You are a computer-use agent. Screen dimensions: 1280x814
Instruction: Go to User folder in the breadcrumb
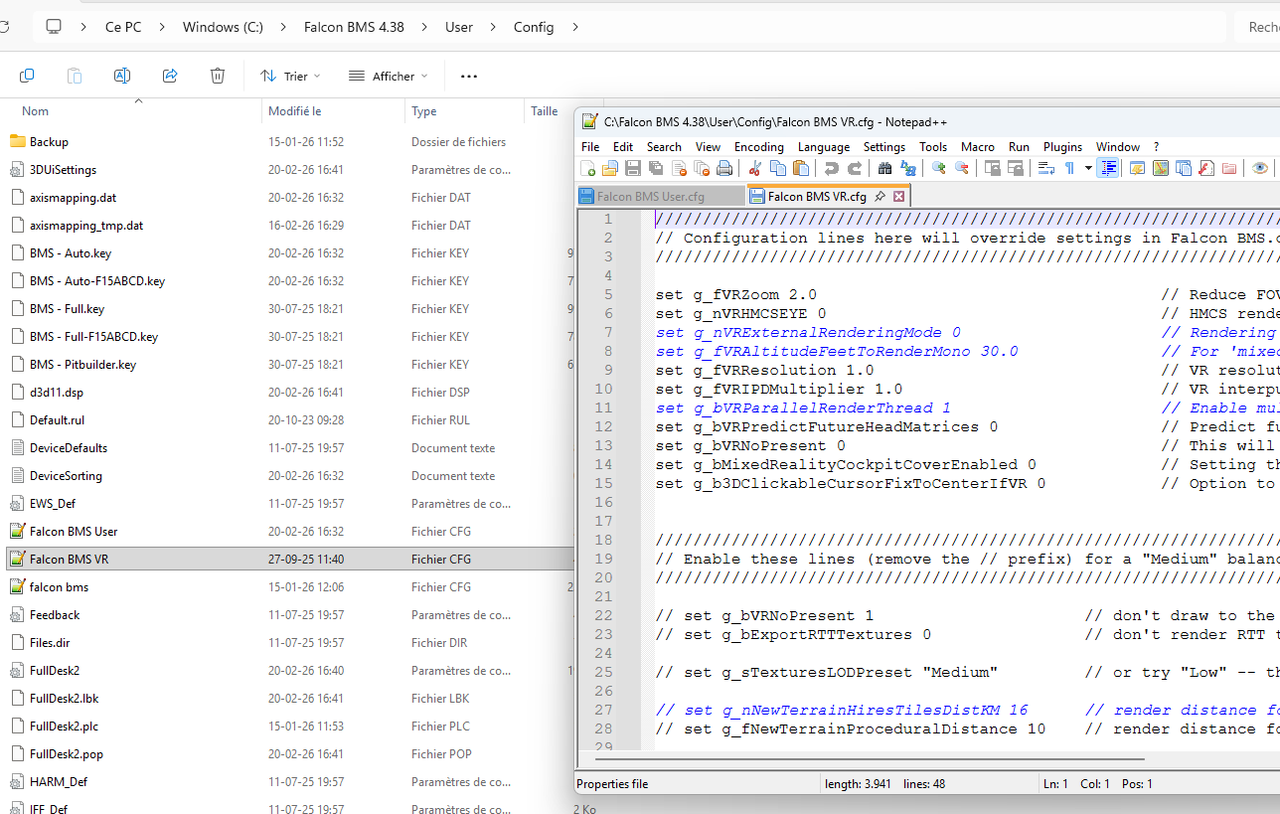coord(459,27)
